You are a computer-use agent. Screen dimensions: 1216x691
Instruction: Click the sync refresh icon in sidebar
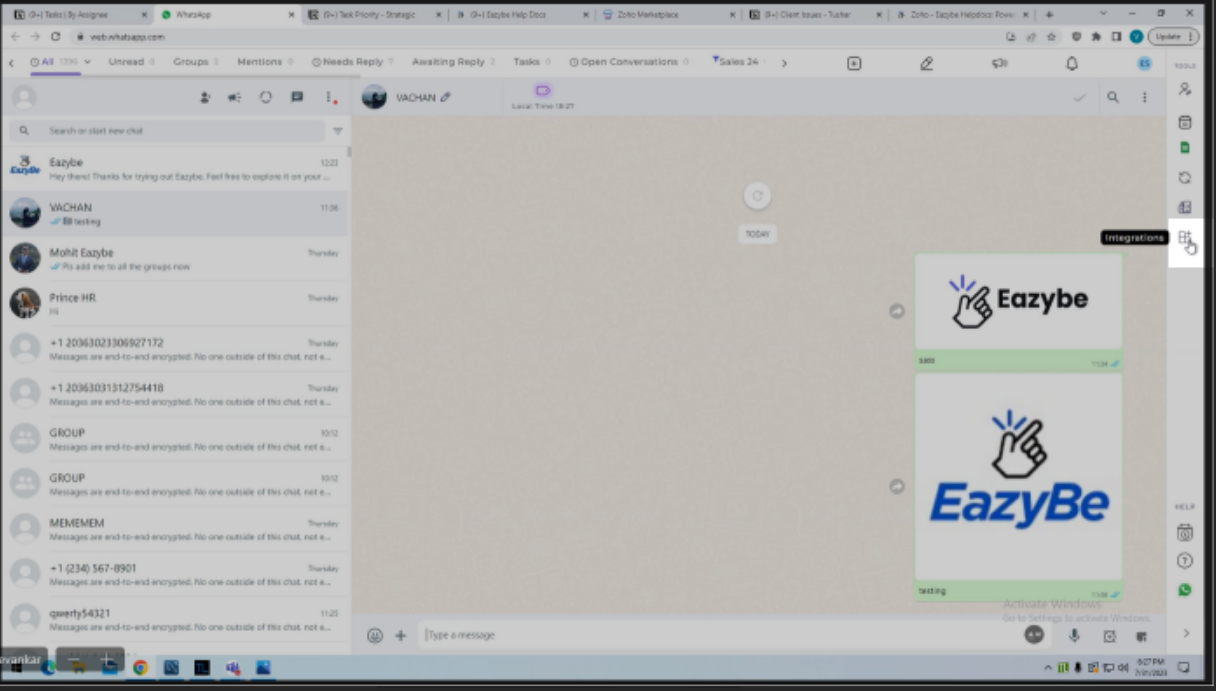click(1185, 178)
